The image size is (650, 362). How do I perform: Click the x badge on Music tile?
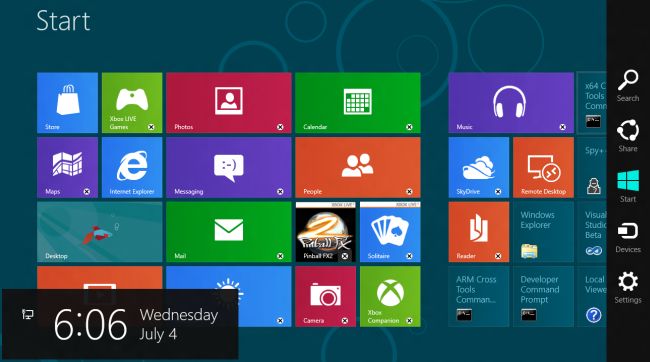[563, 127]
